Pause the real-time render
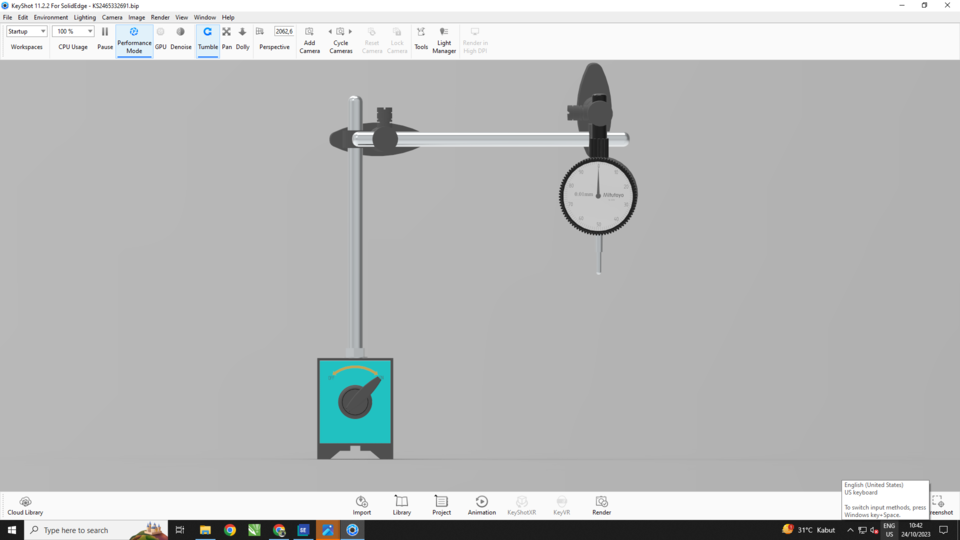The image size is (960, 540). pos(105,39)
